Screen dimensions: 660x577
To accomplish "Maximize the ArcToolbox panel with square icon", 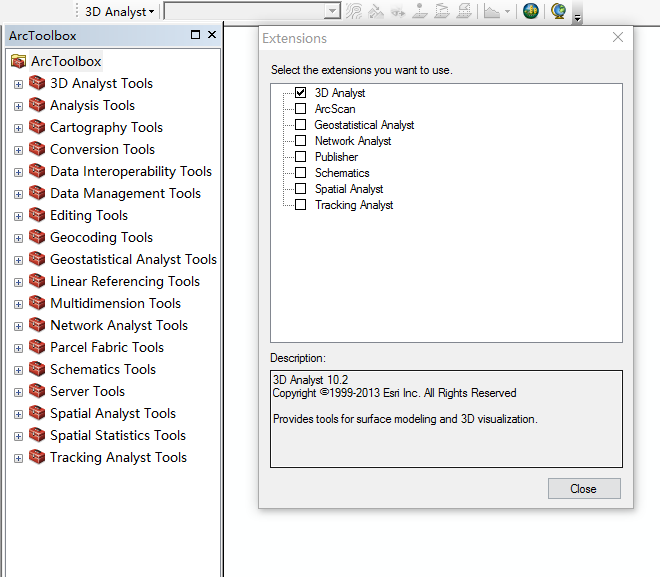I will pyautogui.click(x=195, y=35).
